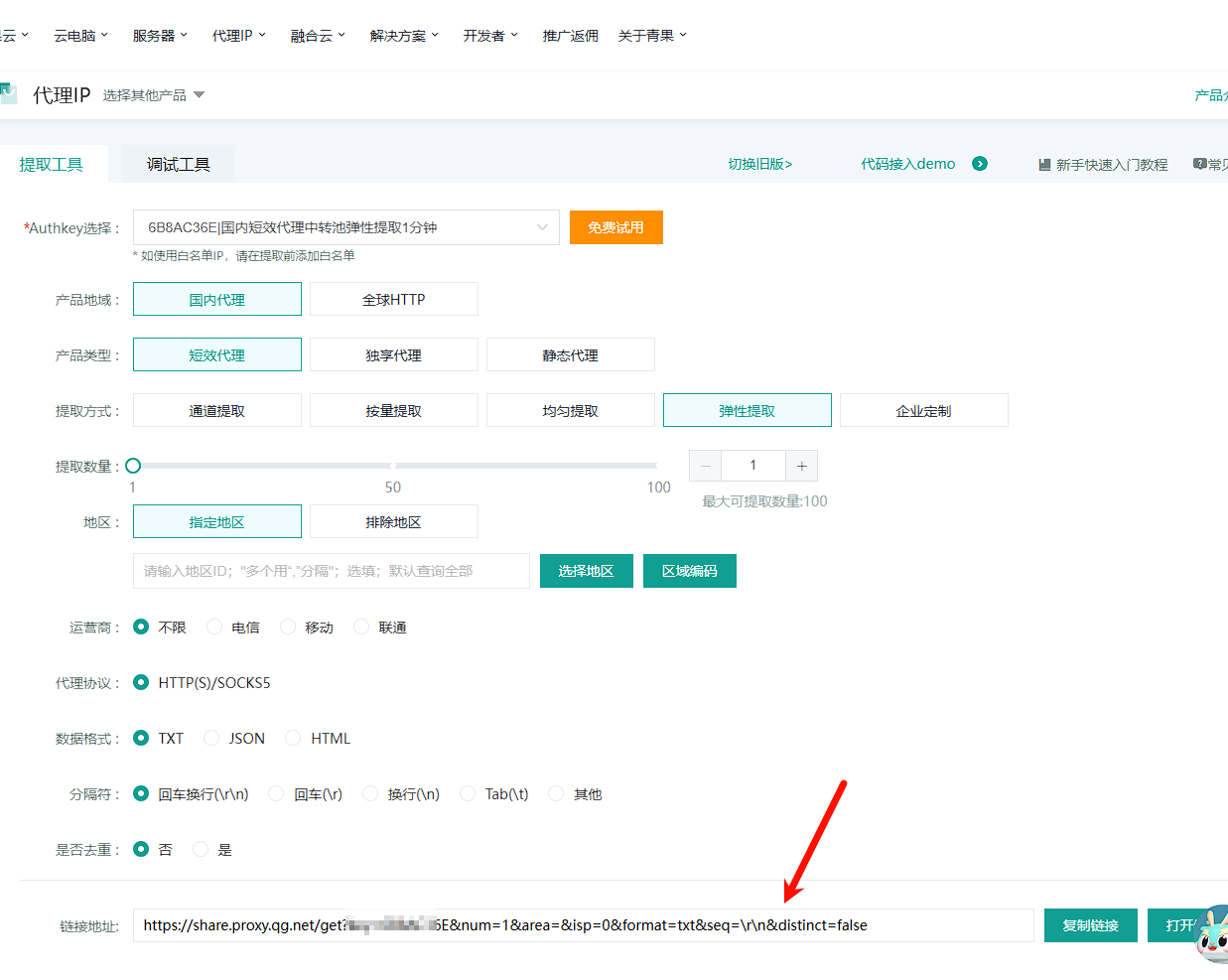Select Tab(\t) separator option
The width and height of the screenshot is (1228, 980).
pos(468,793)
